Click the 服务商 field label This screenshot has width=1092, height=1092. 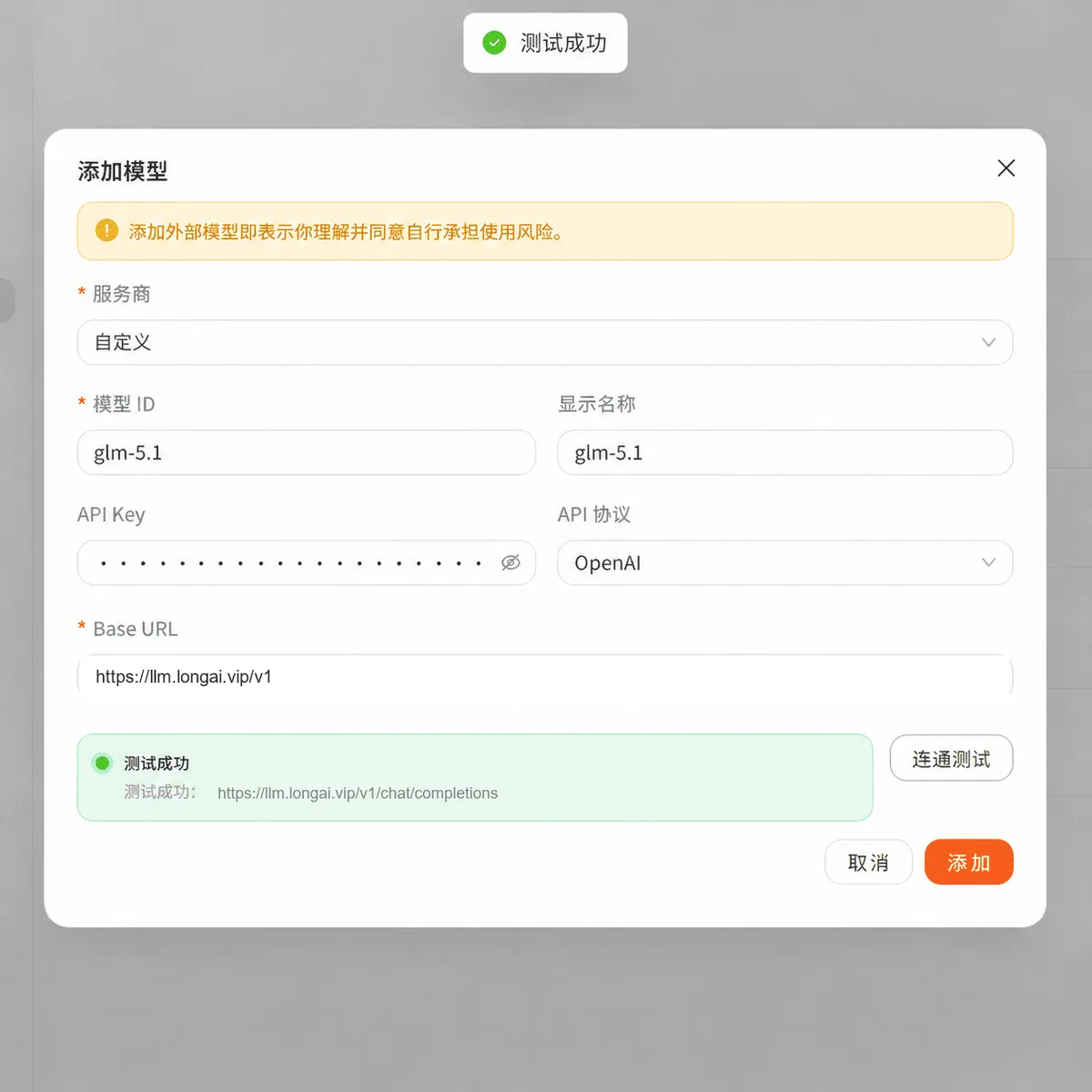[121, 294]
